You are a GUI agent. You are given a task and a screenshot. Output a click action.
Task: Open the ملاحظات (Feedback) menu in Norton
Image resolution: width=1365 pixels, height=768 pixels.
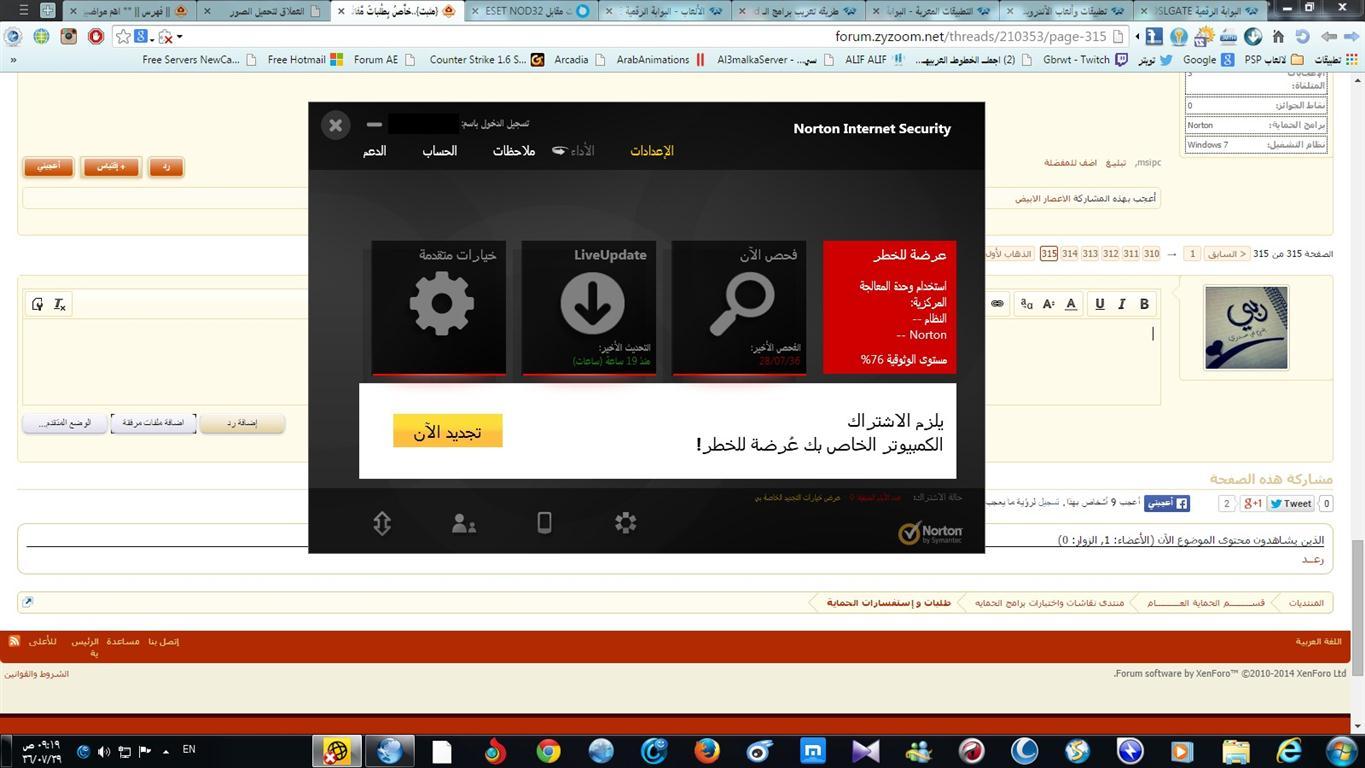(x=514, y=151)
